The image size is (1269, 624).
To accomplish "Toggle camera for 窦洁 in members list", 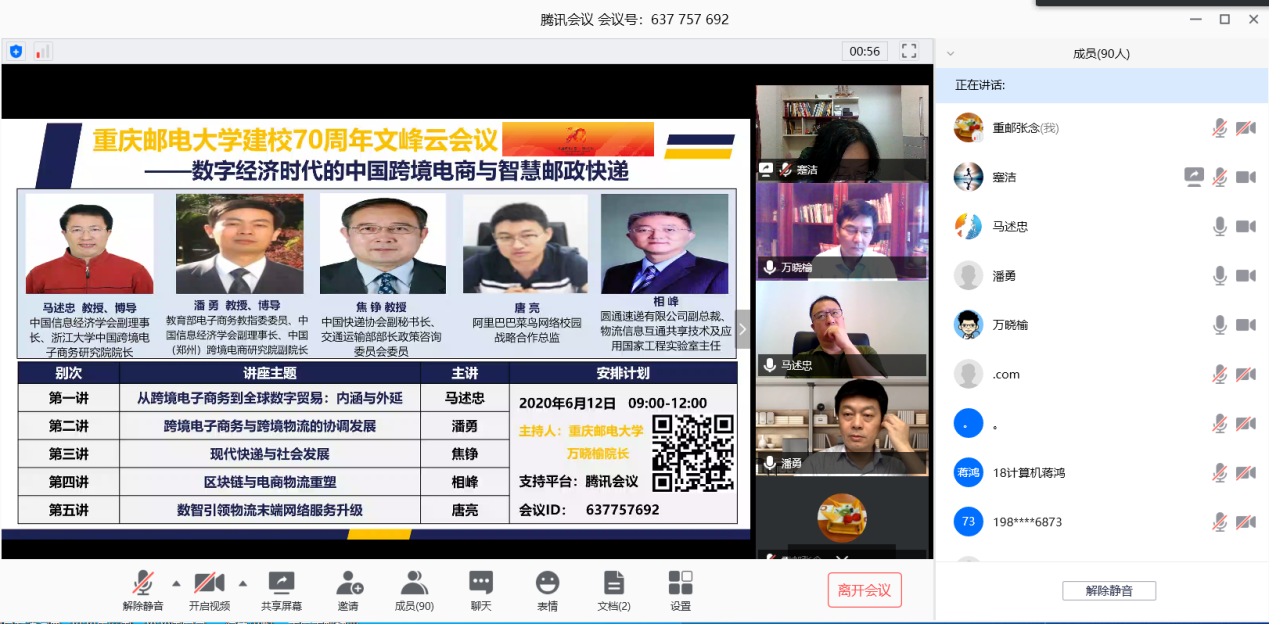I will coord(1245,177).
